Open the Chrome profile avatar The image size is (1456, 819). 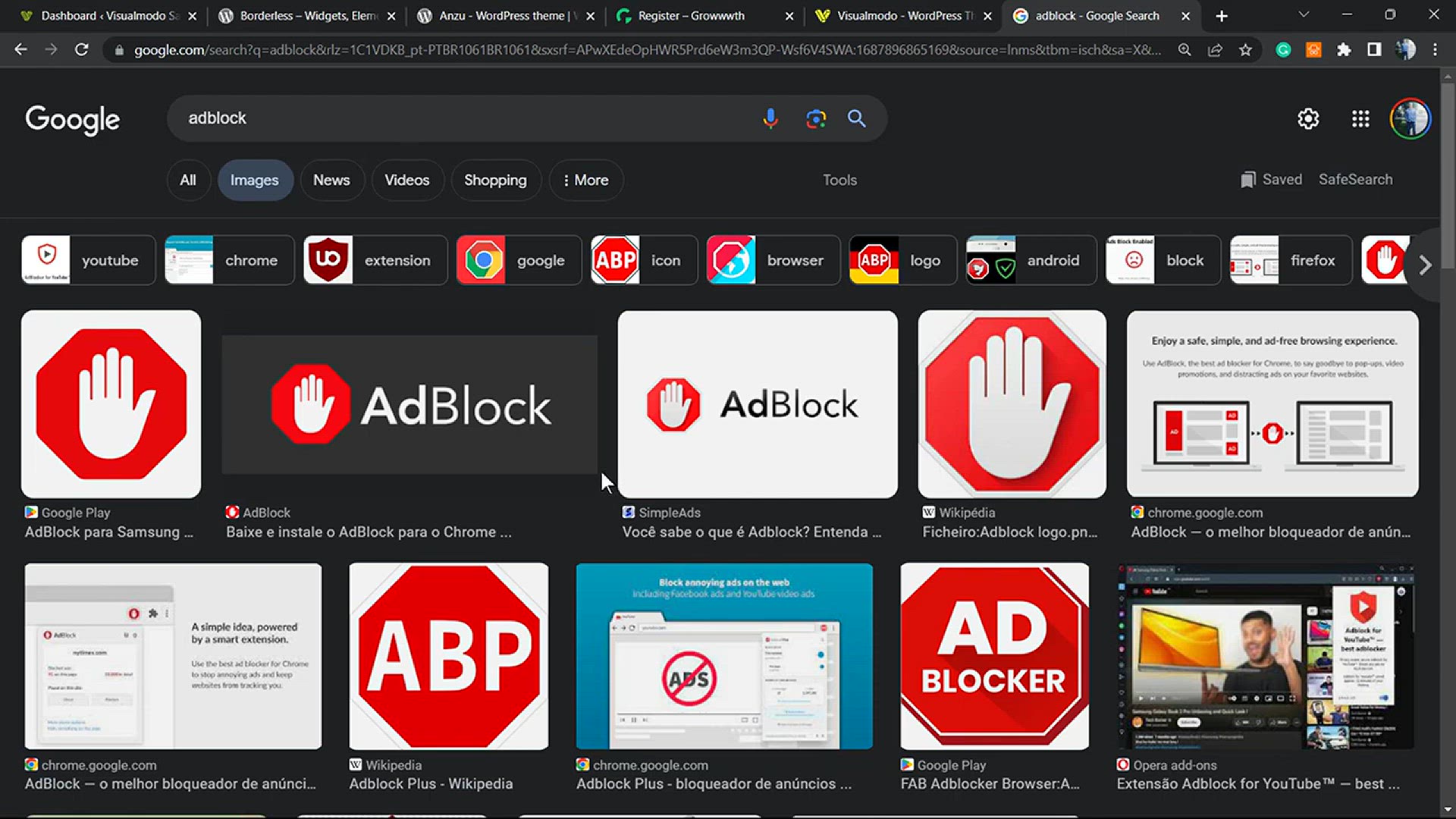click(1405, 49)
